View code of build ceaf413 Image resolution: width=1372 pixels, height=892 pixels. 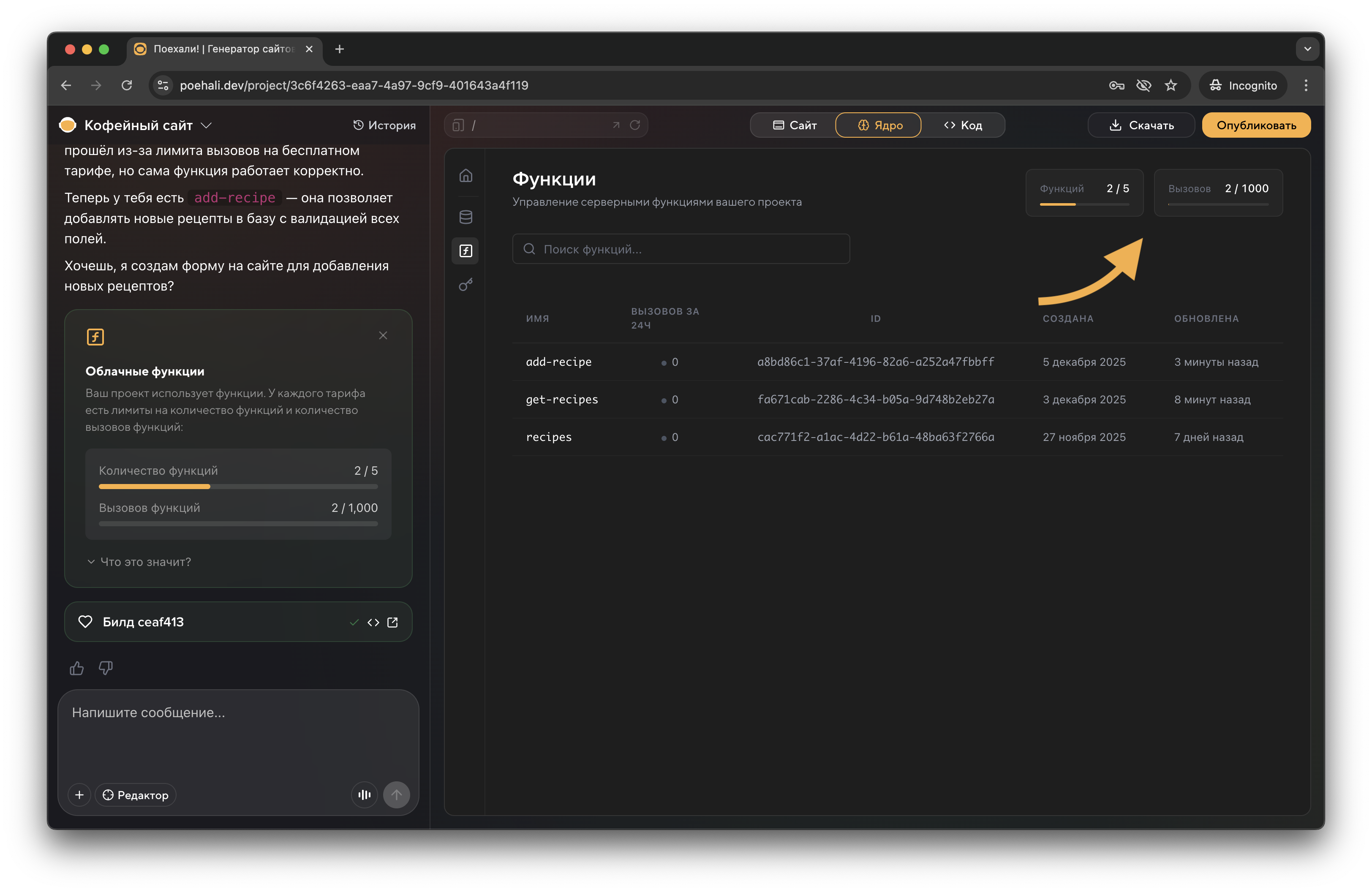point(373,622)
